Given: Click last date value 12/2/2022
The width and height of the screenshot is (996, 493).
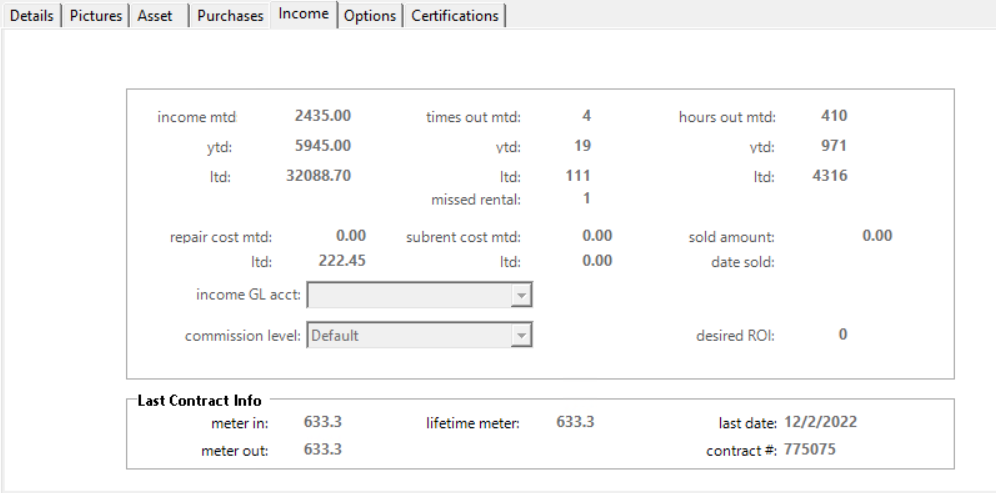Looking at the screenshot, I should [x=820, y=422].
